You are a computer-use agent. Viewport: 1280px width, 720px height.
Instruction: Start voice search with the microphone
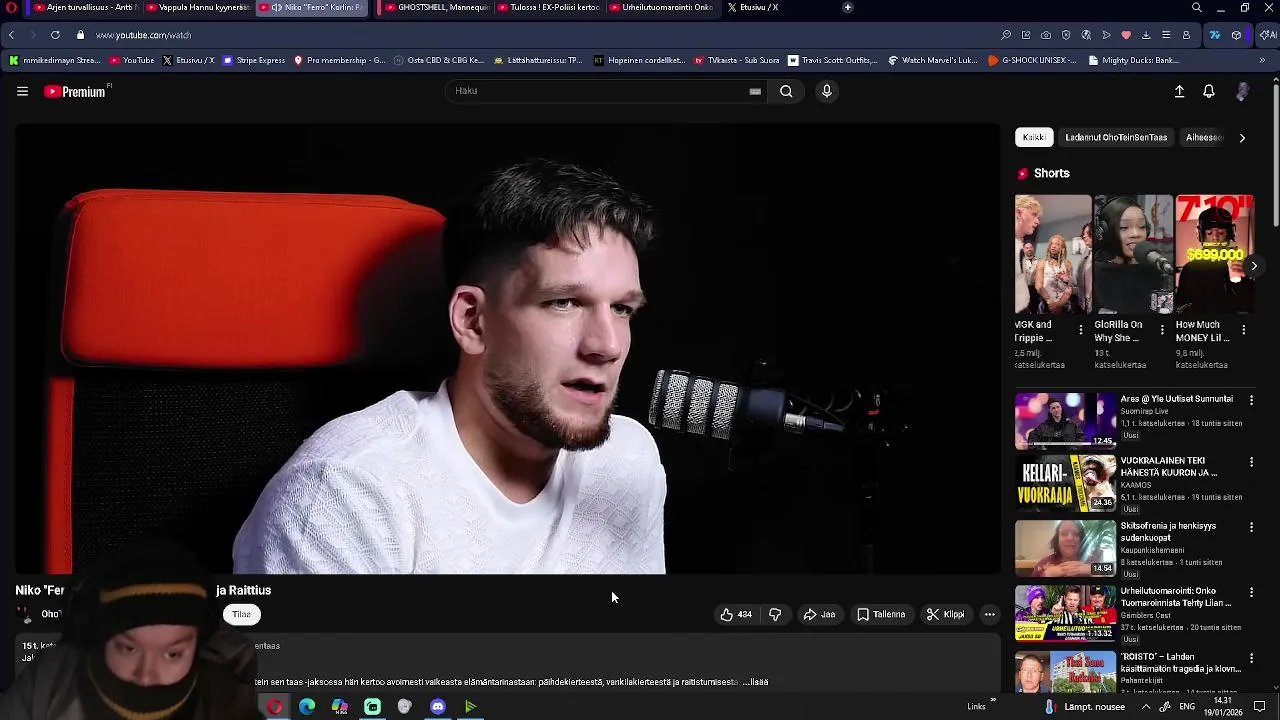click(826, 91)
